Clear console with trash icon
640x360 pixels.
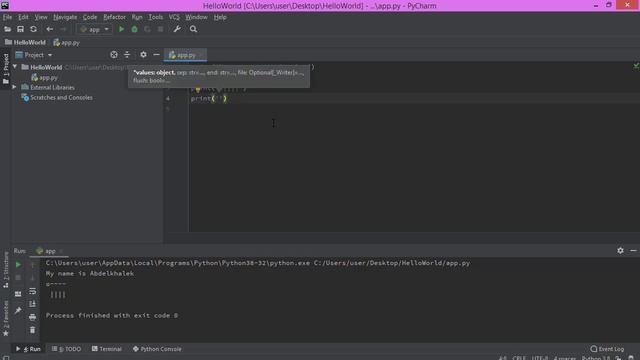pyautogui.click(x=33, y=330)
